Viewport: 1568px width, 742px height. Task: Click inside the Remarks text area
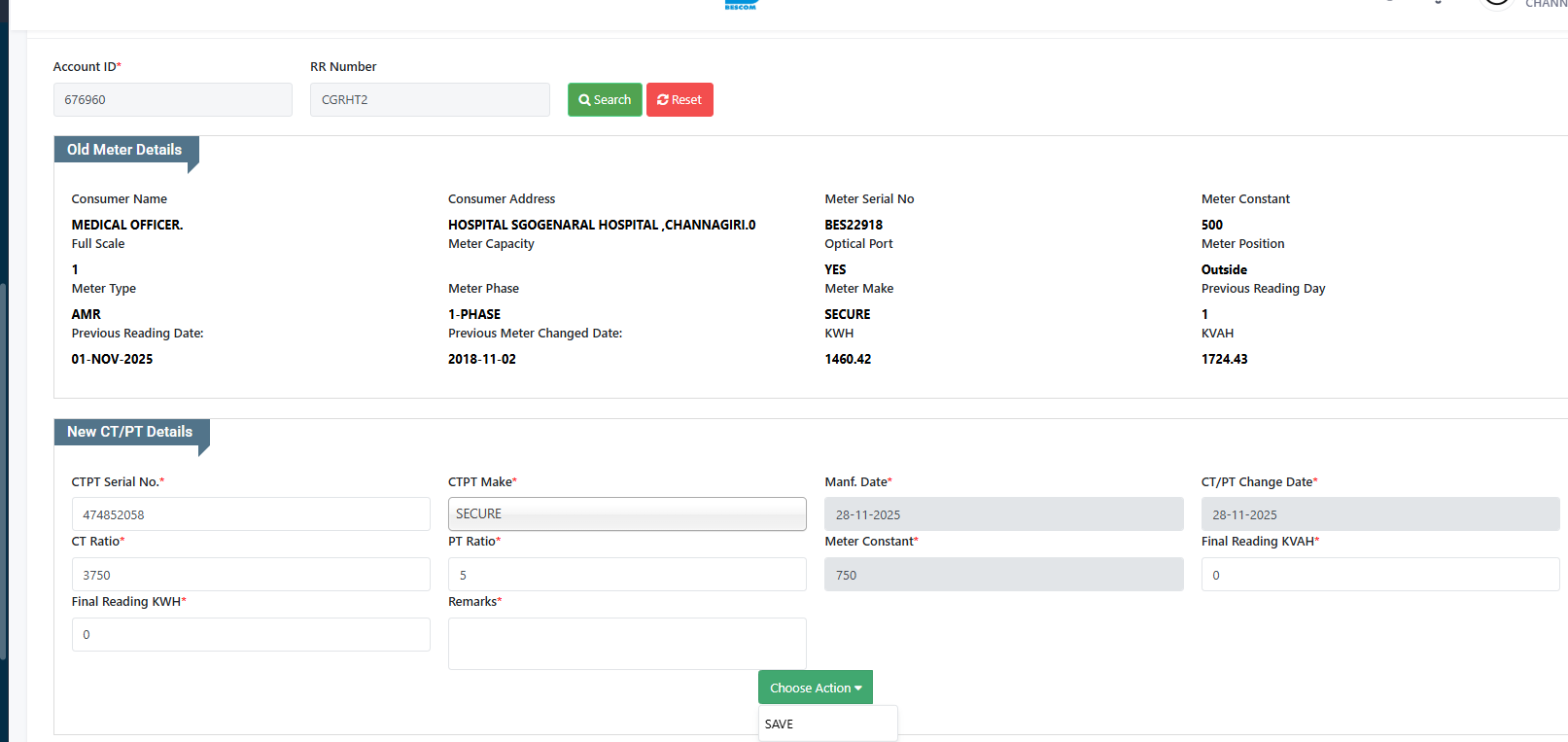[x=627, y=644]
